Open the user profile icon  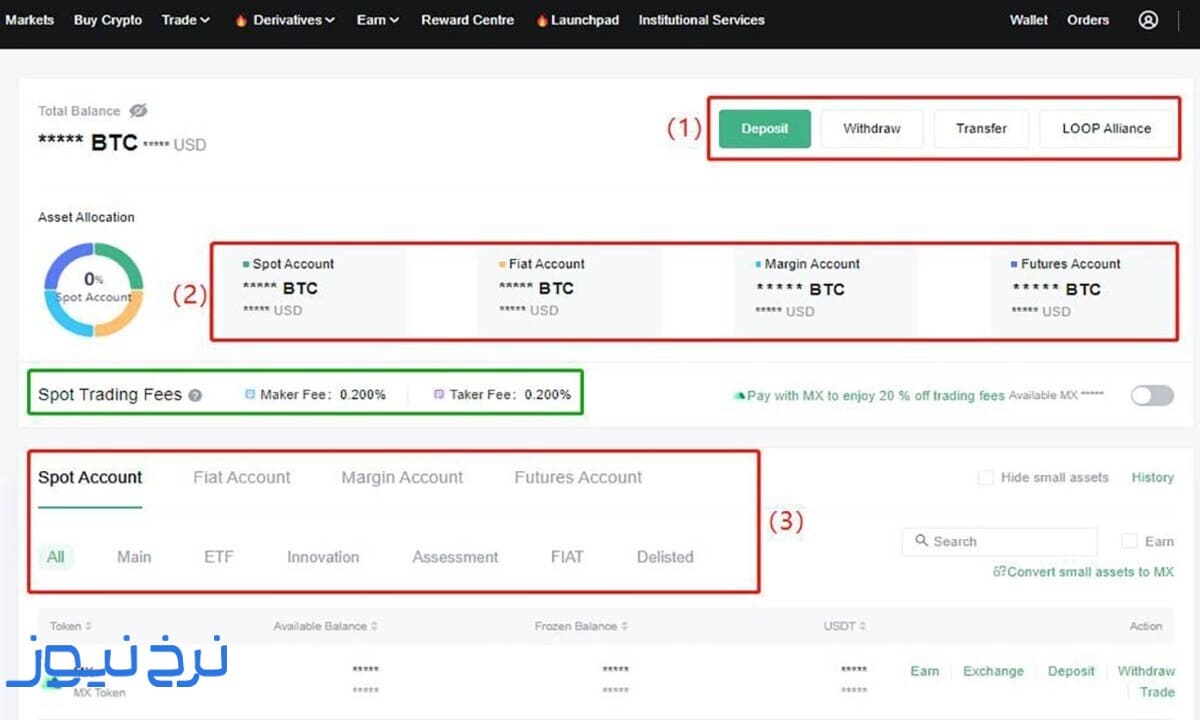1148,20
